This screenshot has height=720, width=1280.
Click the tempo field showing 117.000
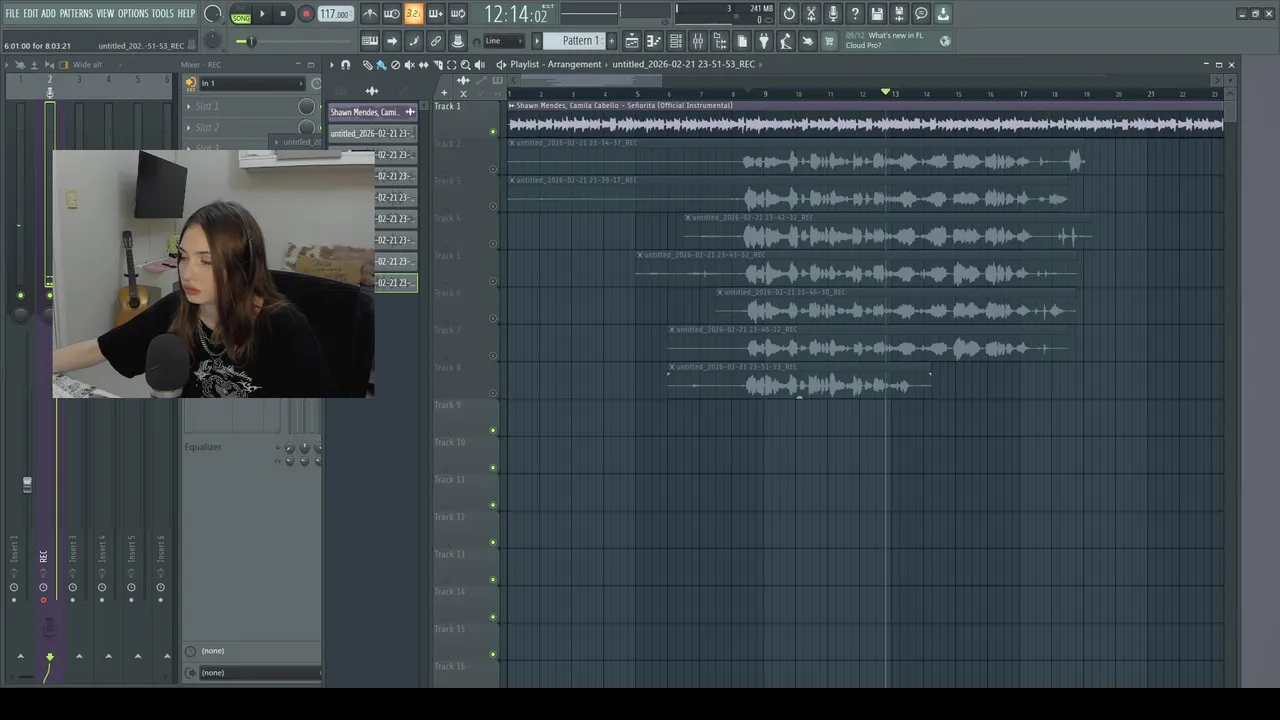[335, 14]
